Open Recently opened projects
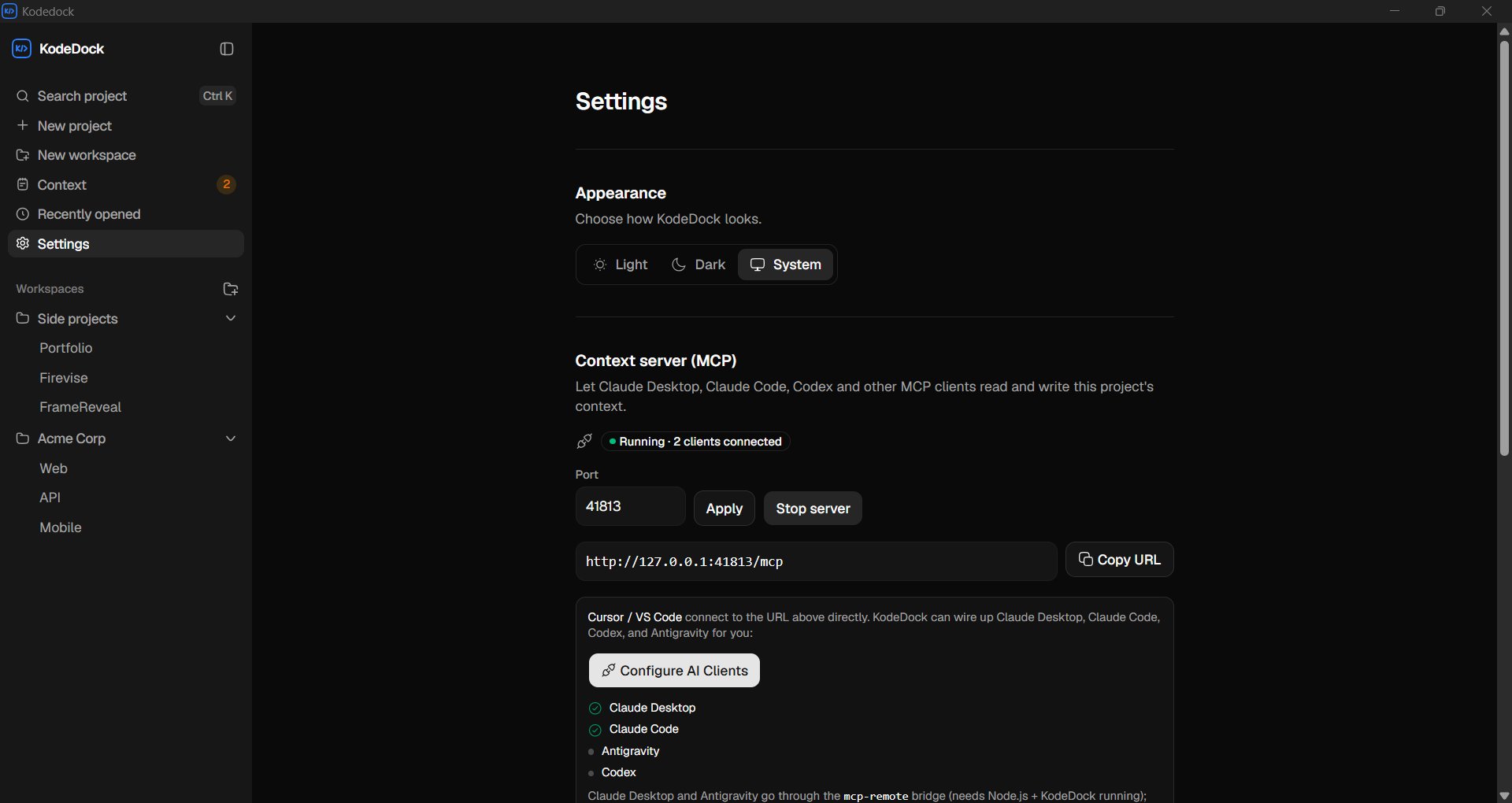 coord(126,214)
